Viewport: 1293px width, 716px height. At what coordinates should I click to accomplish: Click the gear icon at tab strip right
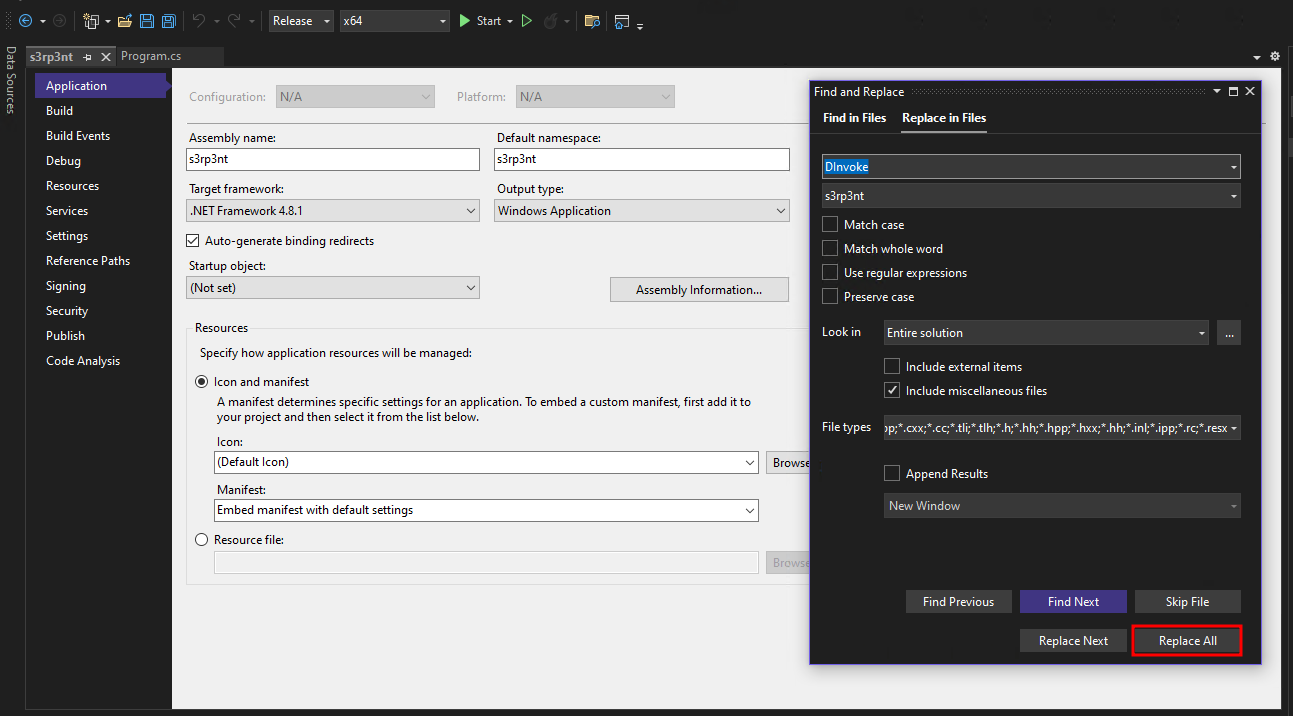coord(1275,57)
